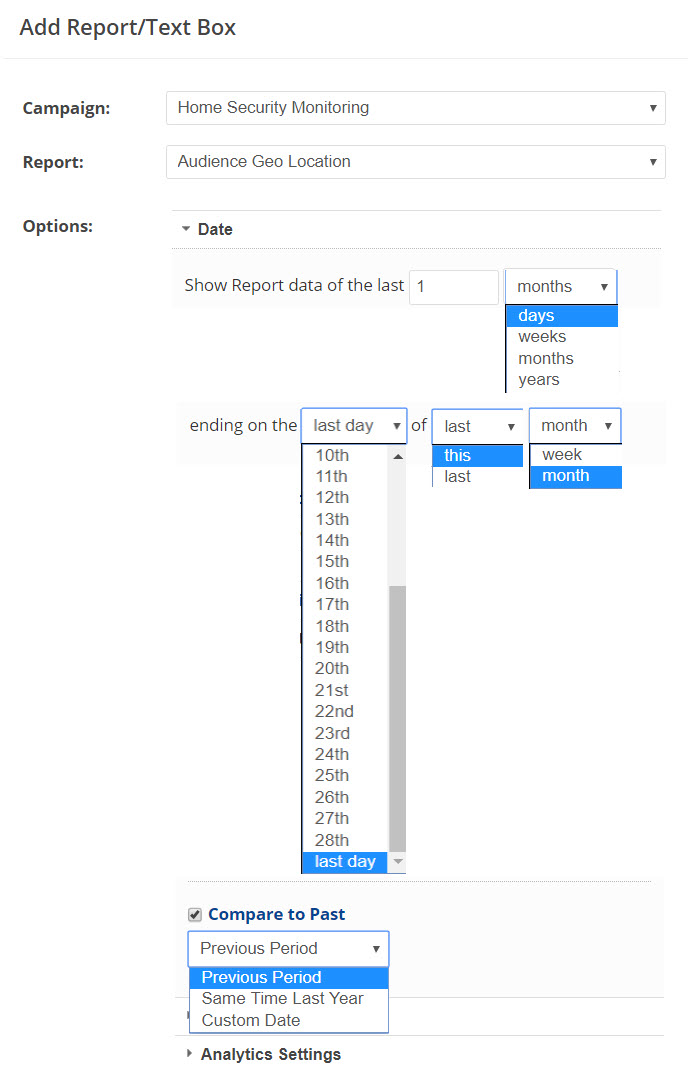Open the Previous Period dropdown

pyautogui.click(x=288, y=948)
